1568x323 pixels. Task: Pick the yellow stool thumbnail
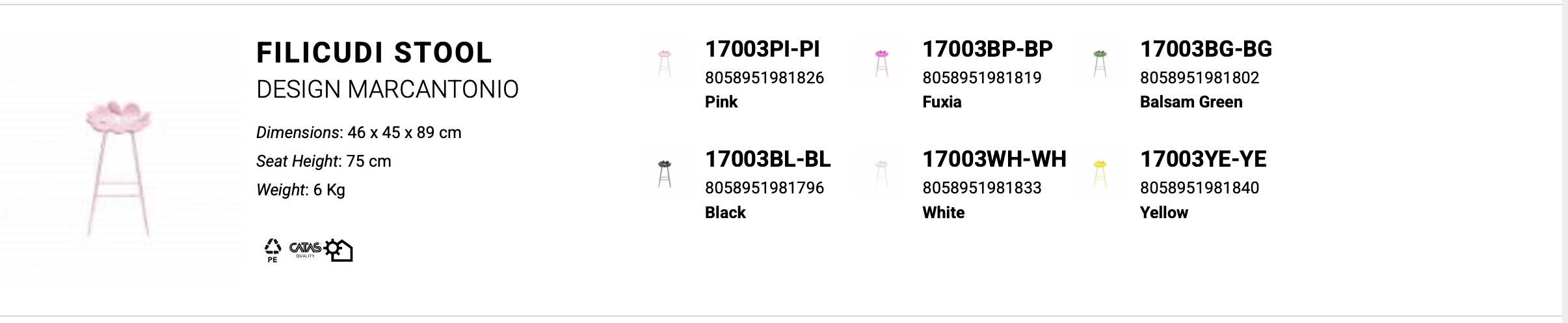(1099, 174)
